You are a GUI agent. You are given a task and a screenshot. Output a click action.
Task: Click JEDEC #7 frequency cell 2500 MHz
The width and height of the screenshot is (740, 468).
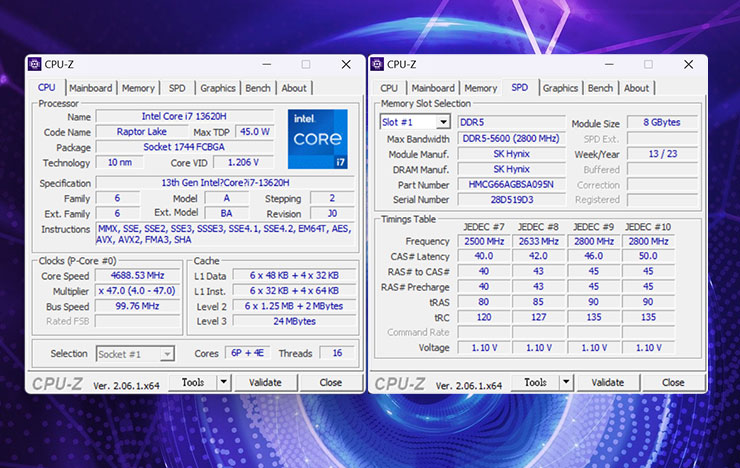[484, 241]
